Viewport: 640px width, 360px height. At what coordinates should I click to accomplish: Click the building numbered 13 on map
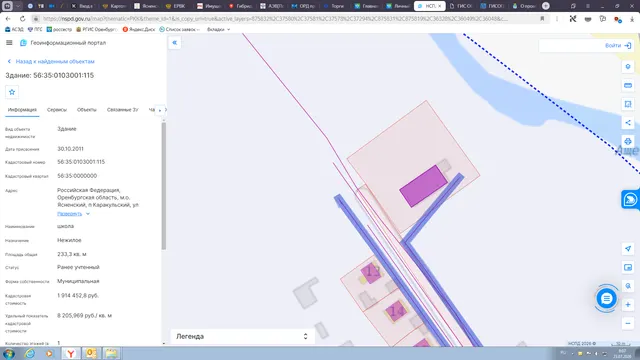click(371, 272)
